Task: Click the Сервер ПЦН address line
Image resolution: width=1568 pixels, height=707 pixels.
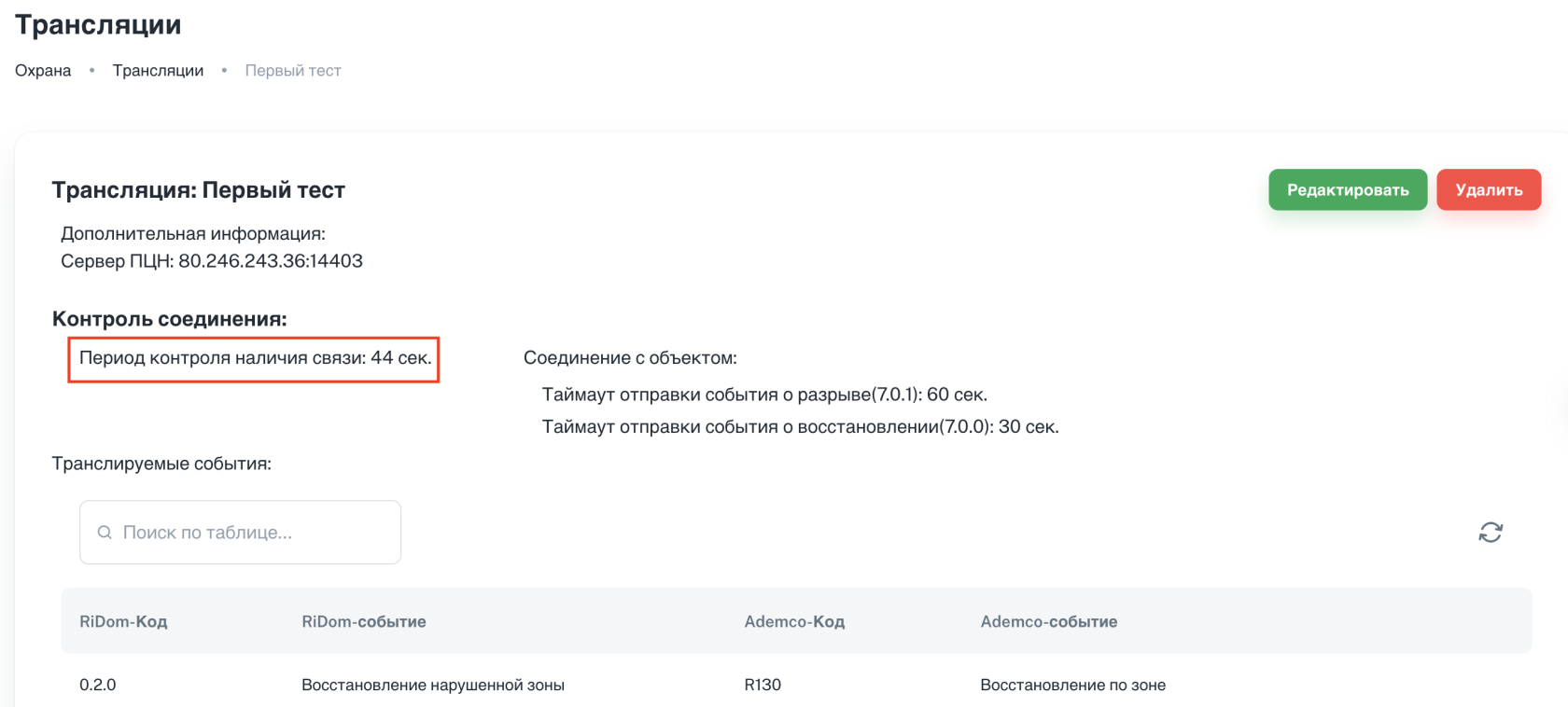Action: point(212,261)
